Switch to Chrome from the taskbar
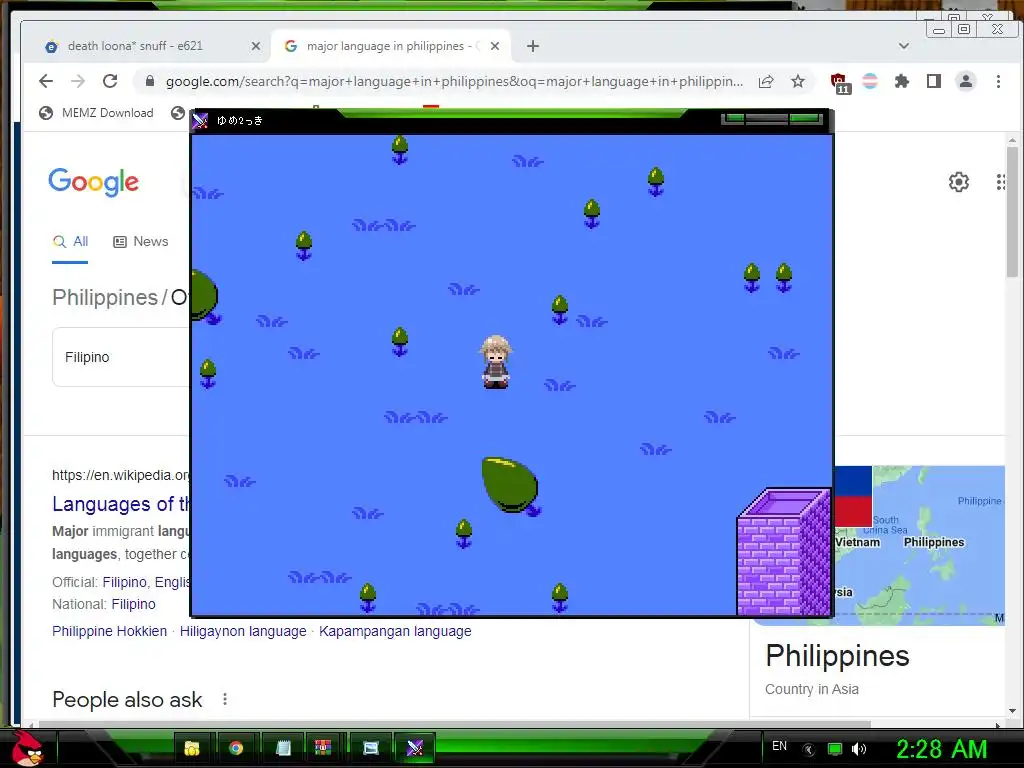 (x=236, y=748)
